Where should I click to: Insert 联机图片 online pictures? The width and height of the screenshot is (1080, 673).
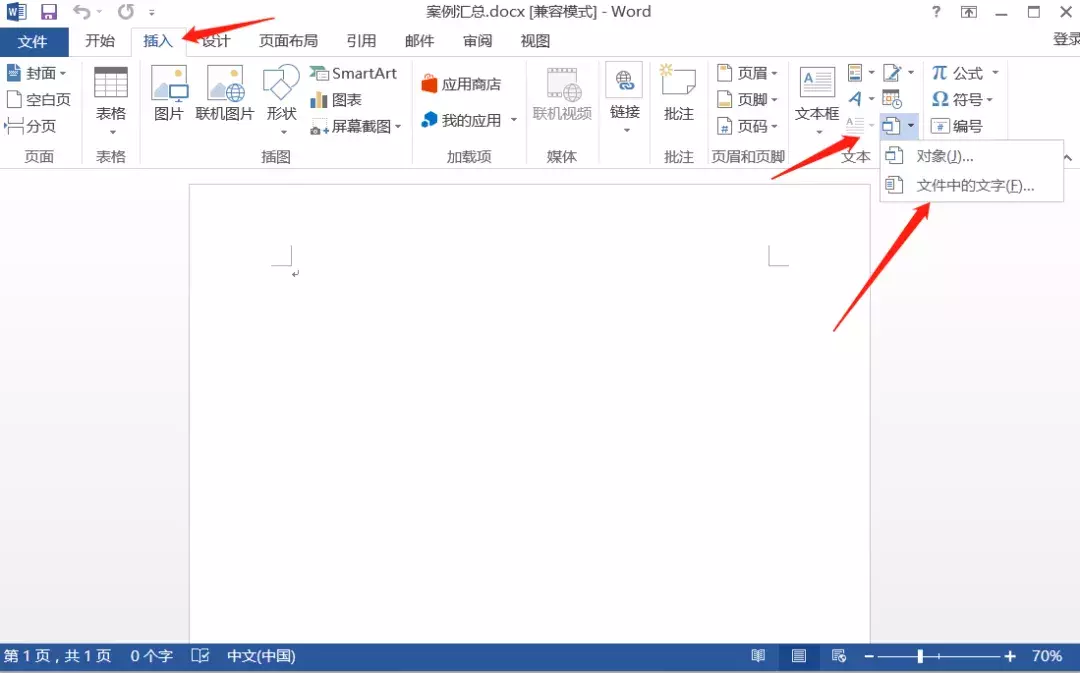click(225, 94)
